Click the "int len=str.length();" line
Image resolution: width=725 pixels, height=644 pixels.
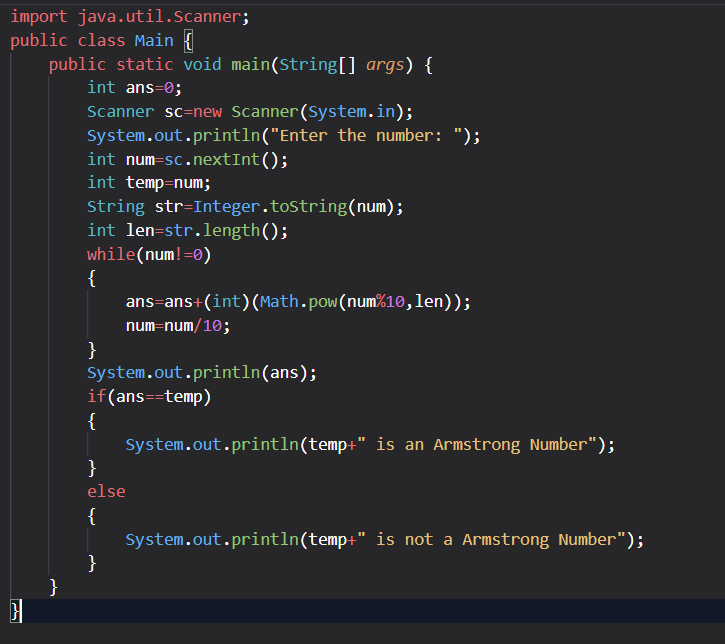(x=187, y=231)
